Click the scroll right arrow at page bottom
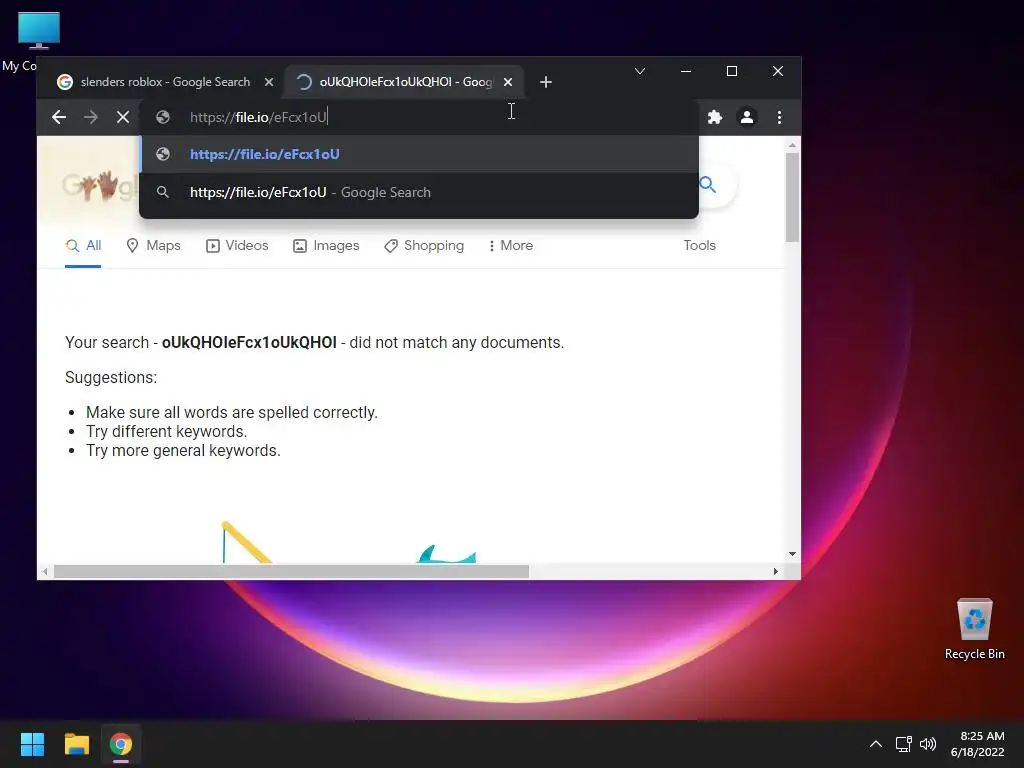The image size is (1024, 768). pyautogui.click(x=775, y=571)
